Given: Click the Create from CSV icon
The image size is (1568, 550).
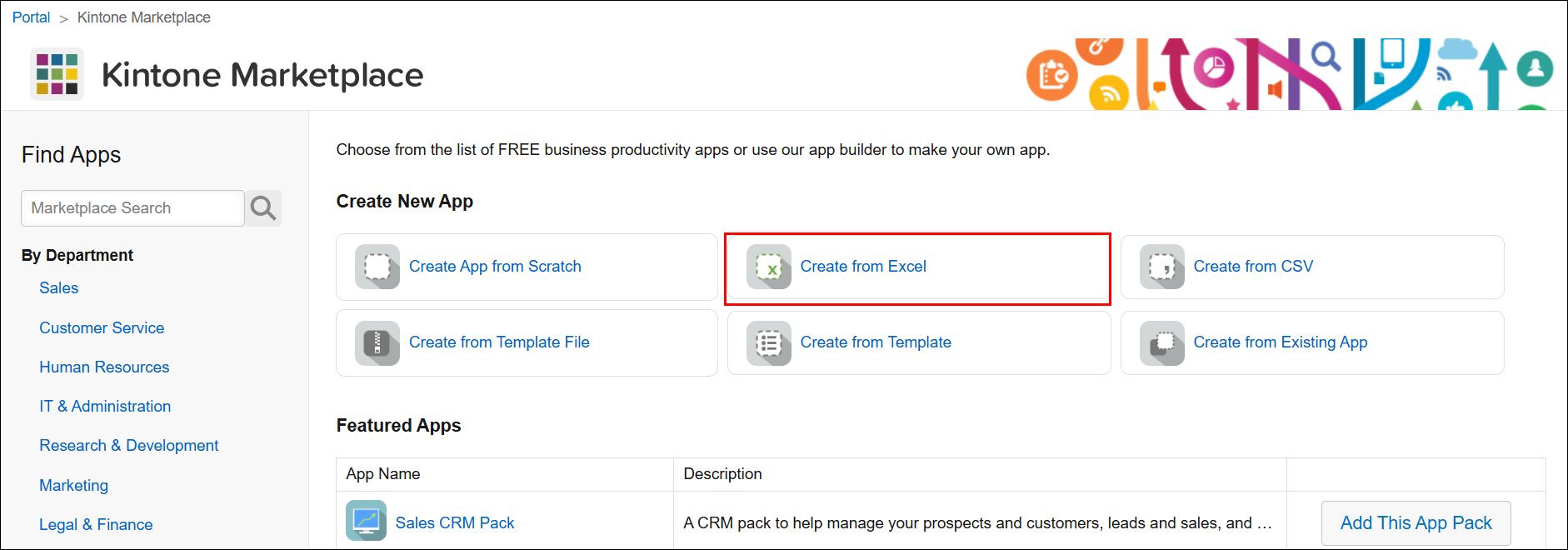Looking at the screenshot, I should pyautogui.click(x=1161, y=267).
